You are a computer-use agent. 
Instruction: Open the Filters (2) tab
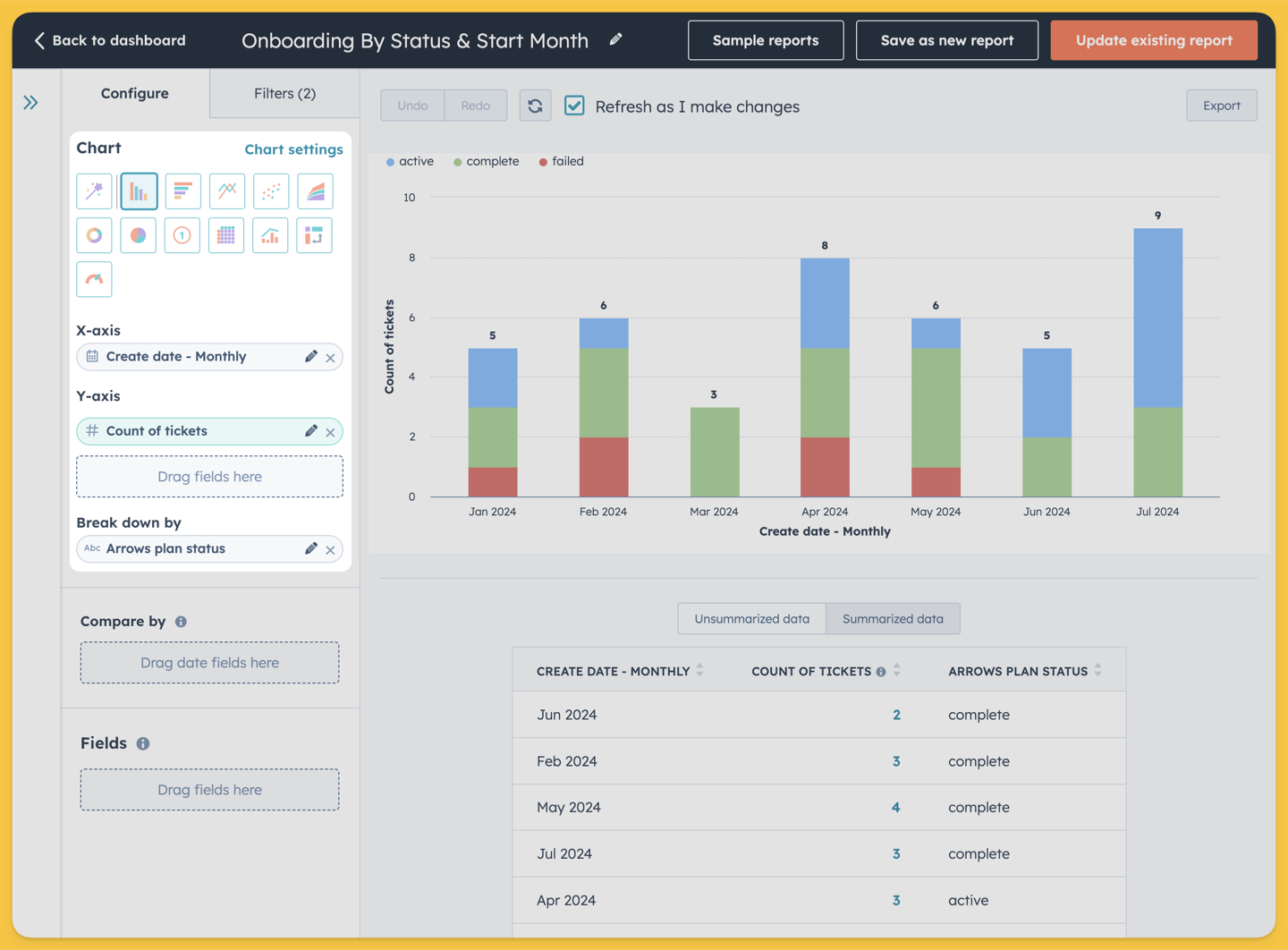point(284,93)
